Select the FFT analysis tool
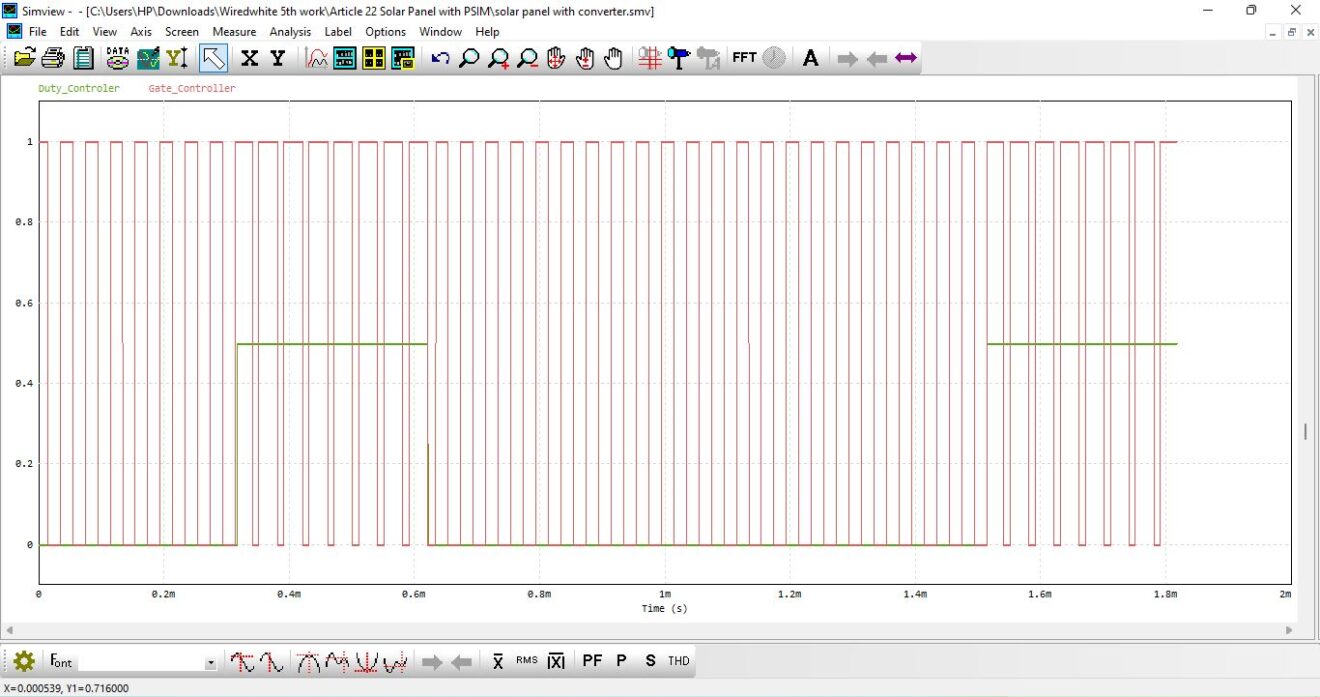Image resolution: width=1320 pixels, height=697 pixels. pyautogui.click(x=744, y=57)
